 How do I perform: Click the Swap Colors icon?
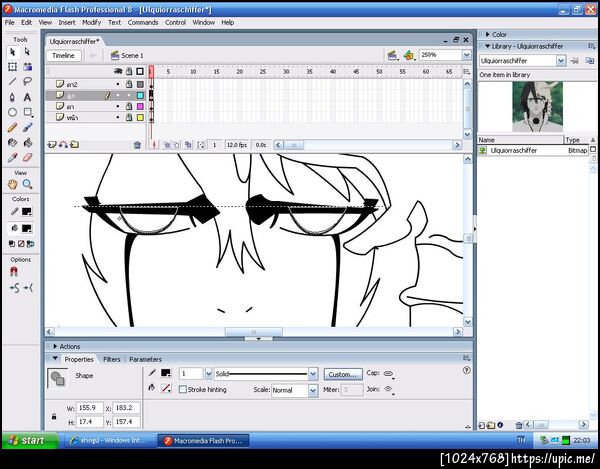[x=30, y=244]
